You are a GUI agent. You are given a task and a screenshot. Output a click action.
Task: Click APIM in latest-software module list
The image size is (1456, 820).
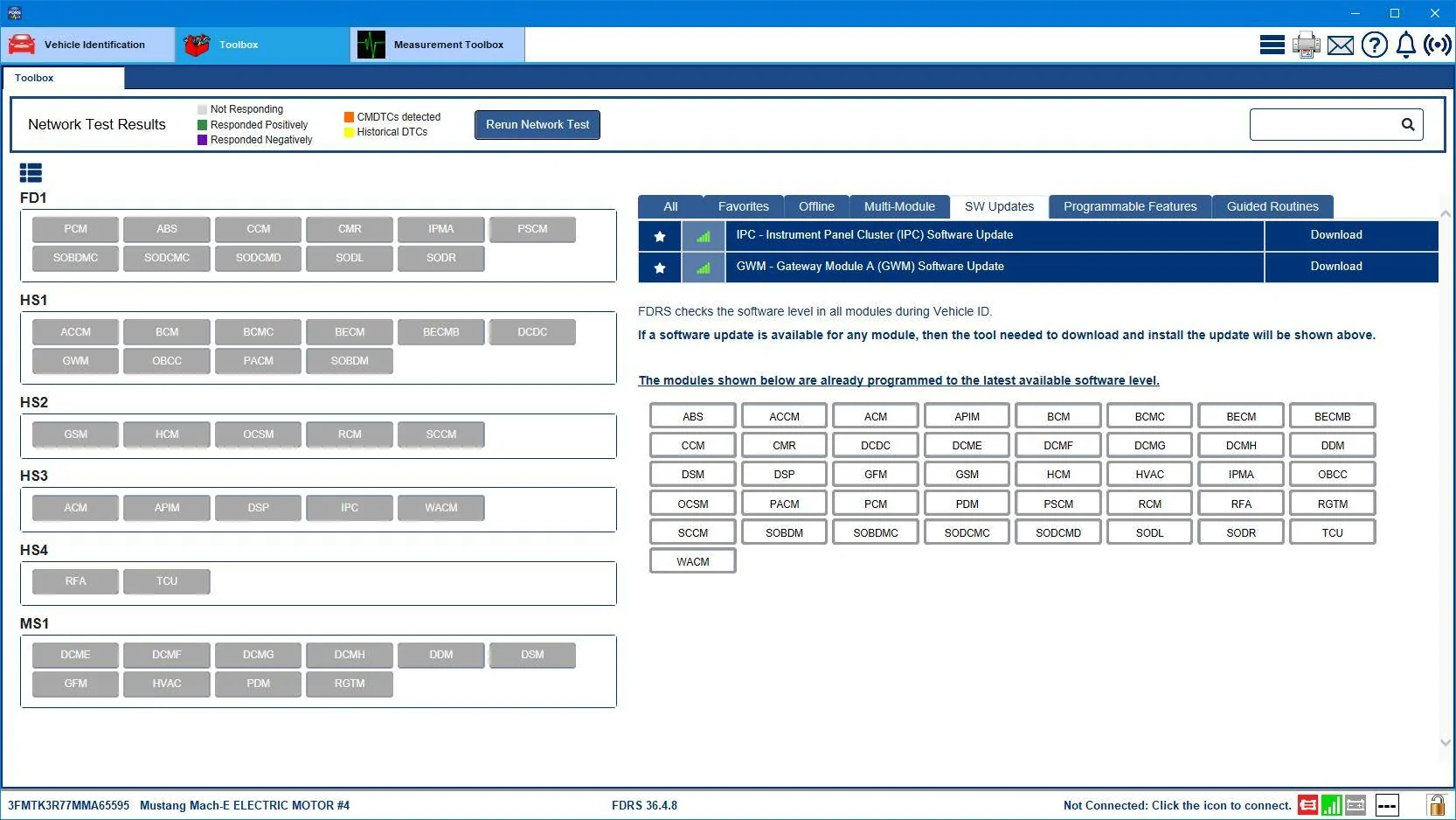coord(967,416)
